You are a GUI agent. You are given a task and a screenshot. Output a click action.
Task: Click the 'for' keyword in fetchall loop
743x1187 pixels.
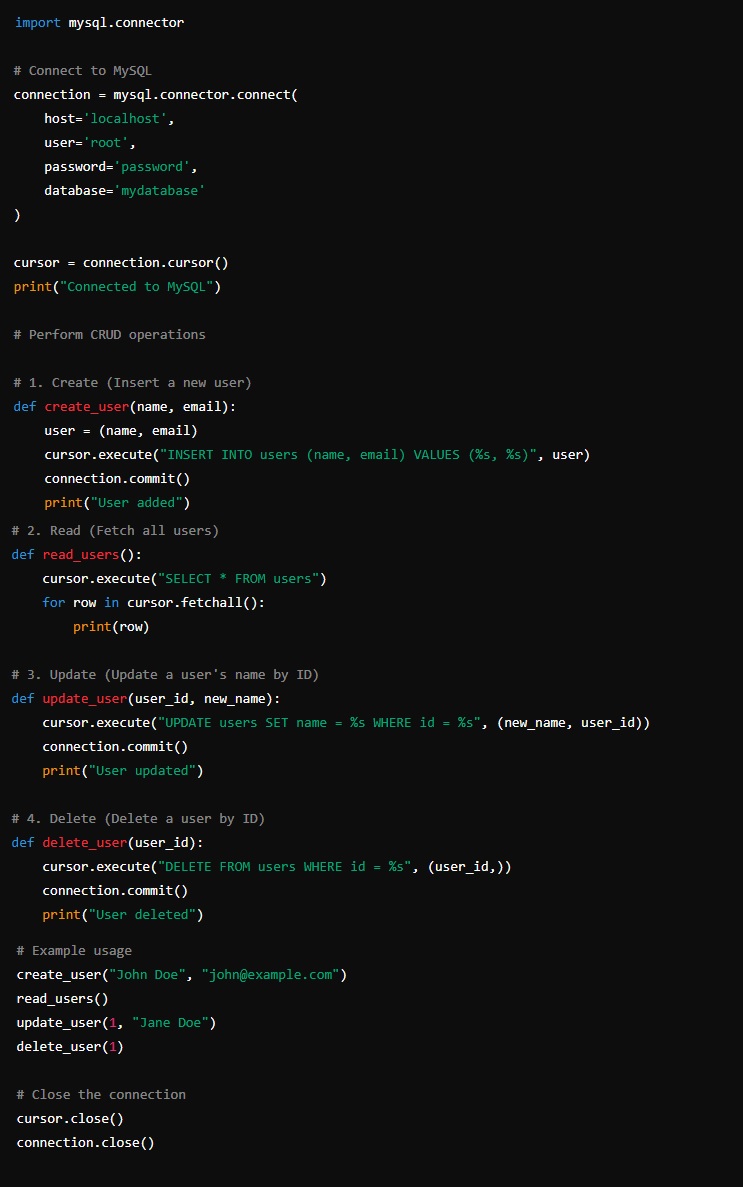tap(53, 602)
